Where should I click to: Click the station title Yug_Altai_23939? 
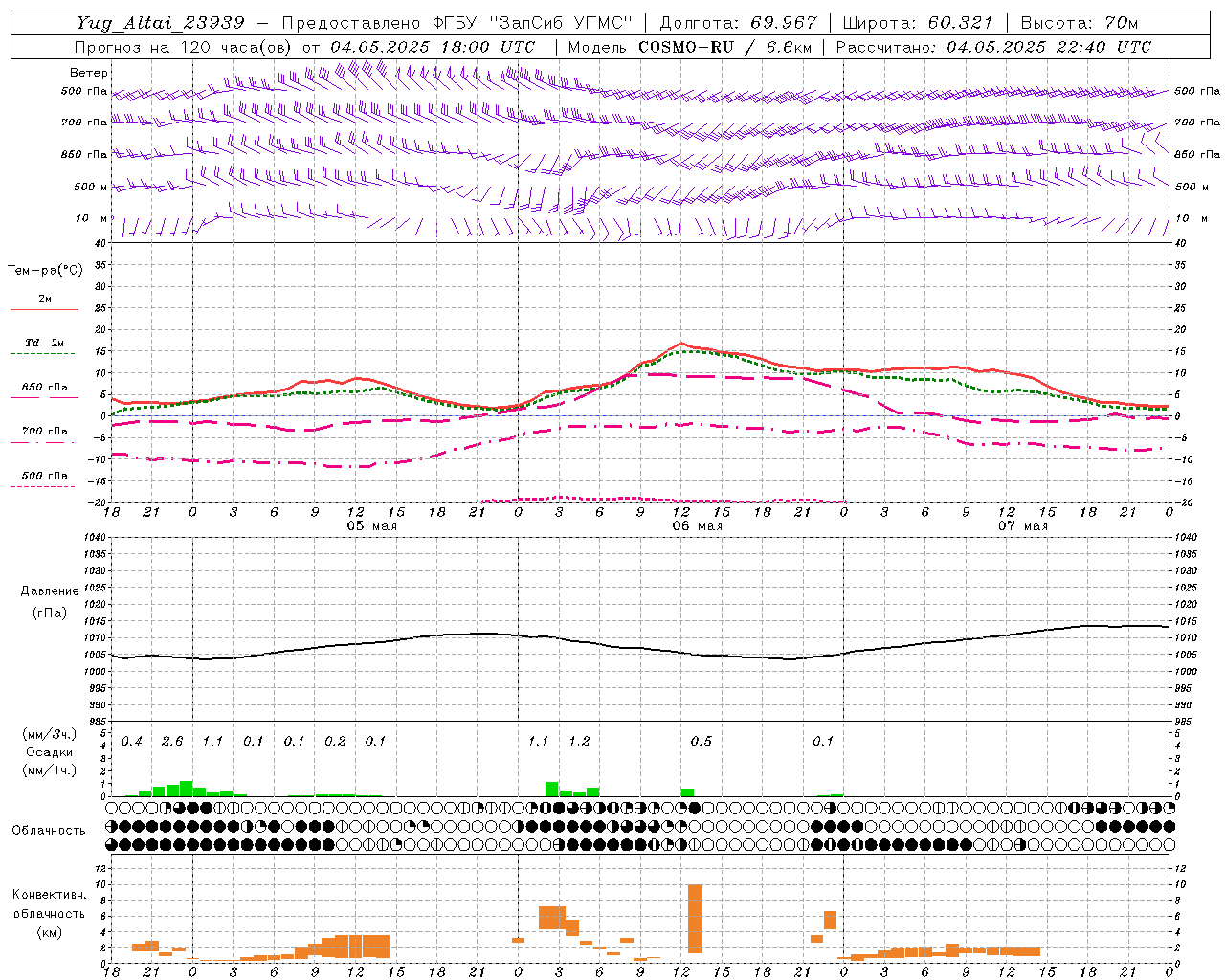pyautogui.click(x=161, y=23)
